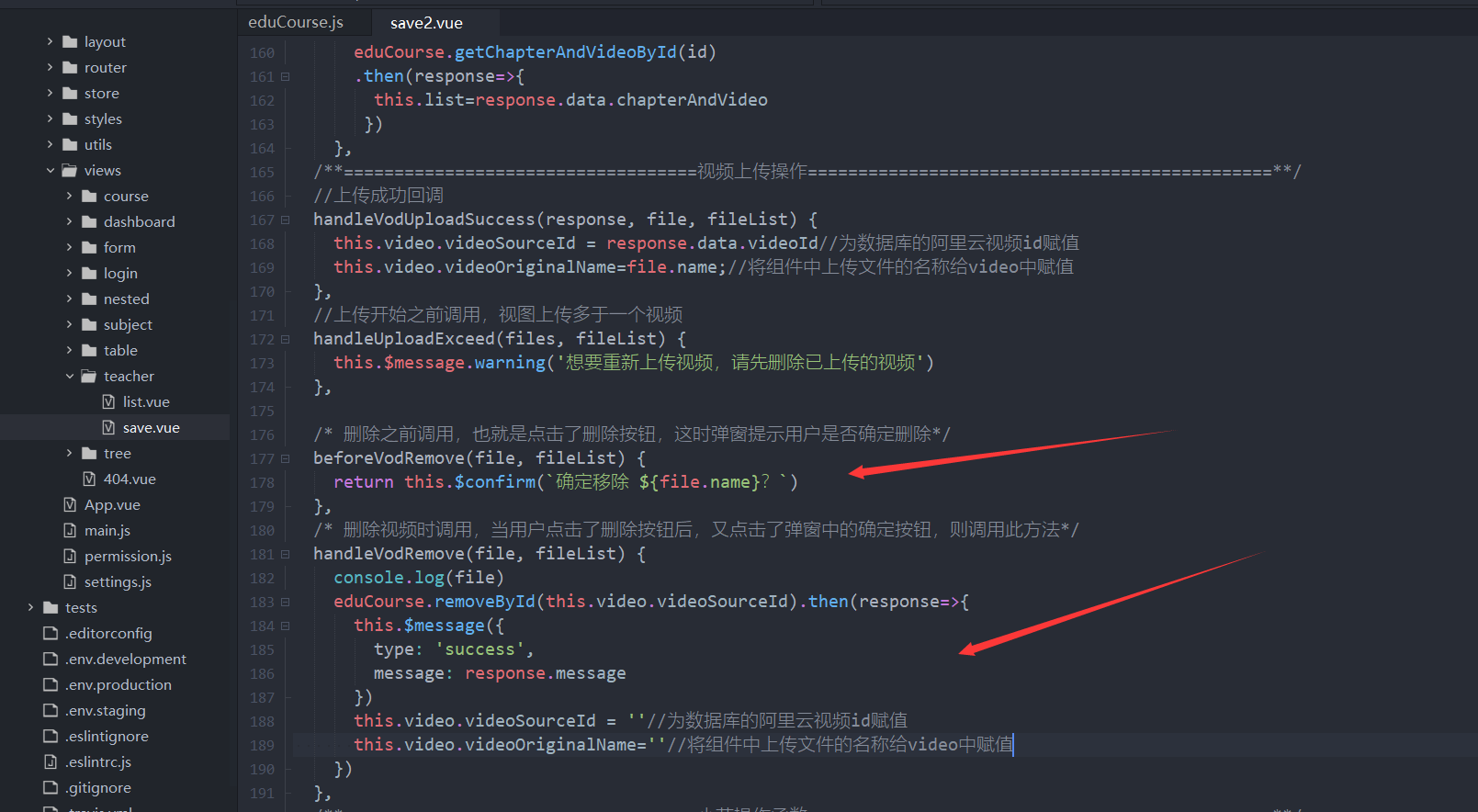Fold the removeById block at line 183
Screen dimensions: 1478x812
(x=286, y=602)
